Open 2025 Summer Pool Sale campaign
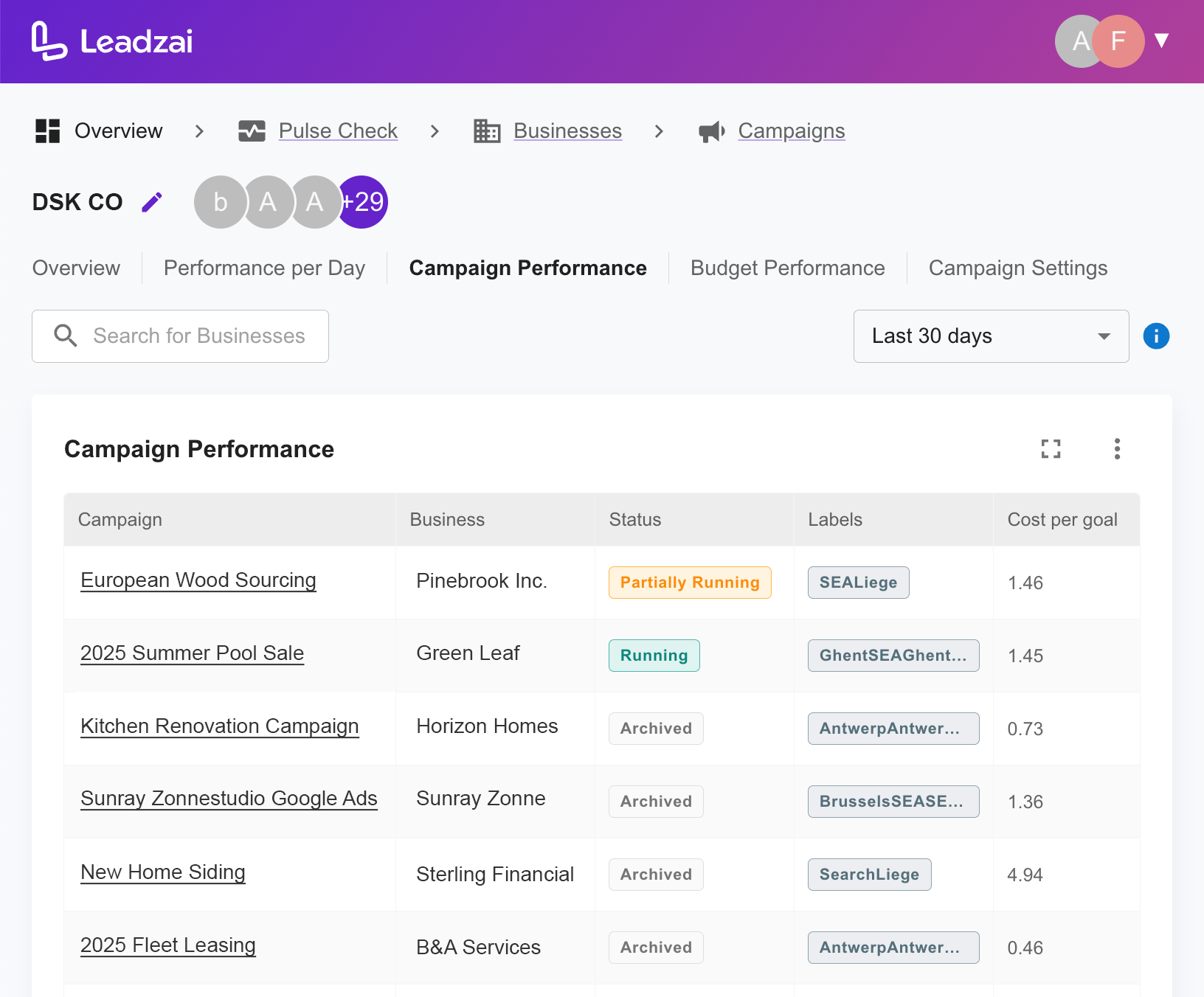Viewport: 1204px width, 997px height. (x=192, y=654)
